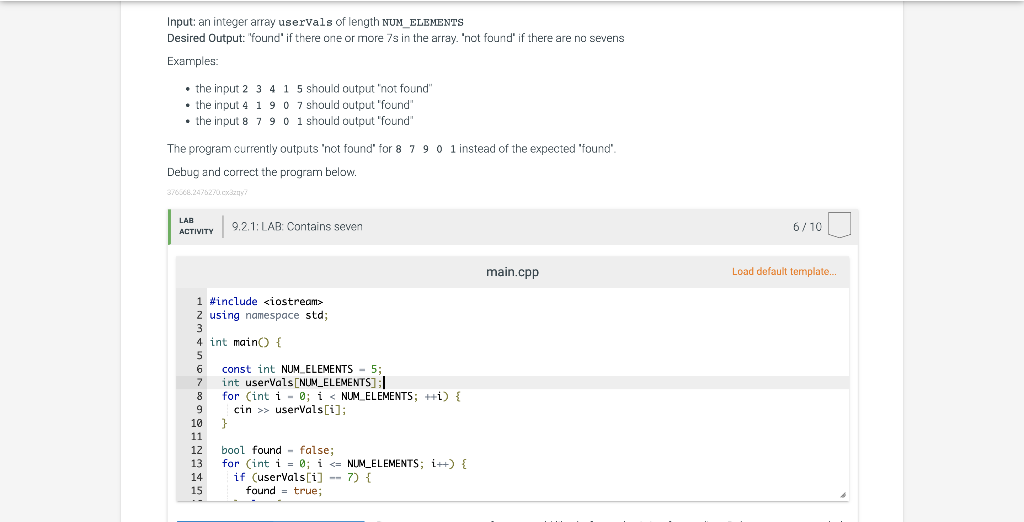This screenshot has width=1024, height=522.
Task: Click the LAB ACTIVITY label
Action: point(196,226)
